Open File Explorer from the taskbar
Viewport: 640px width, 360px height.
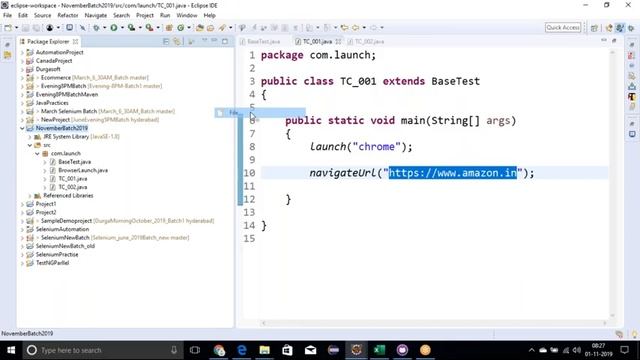[x=264, y=350]
